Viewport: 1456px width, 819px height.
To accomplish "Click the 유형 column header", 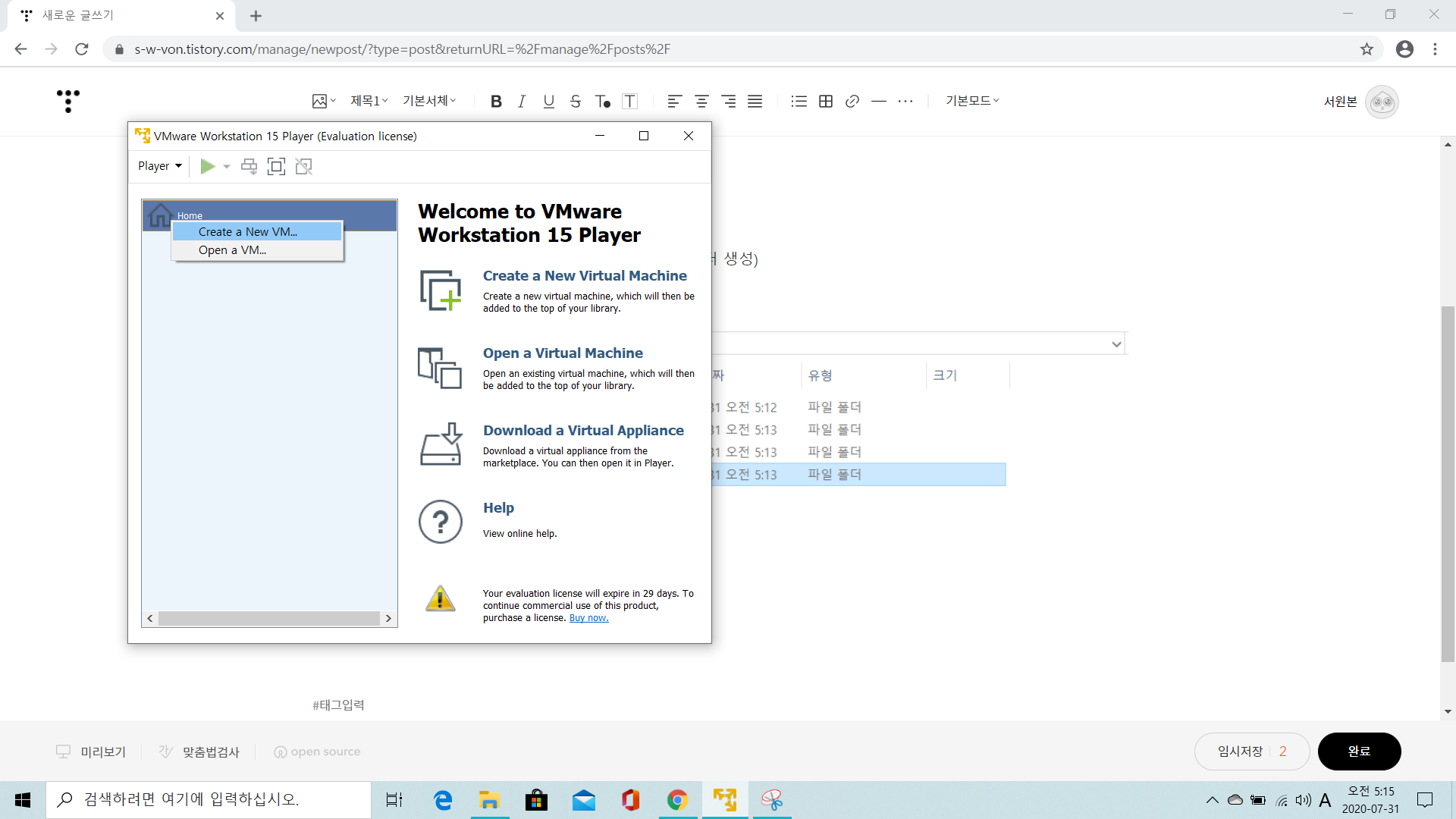I will (821, 375).
